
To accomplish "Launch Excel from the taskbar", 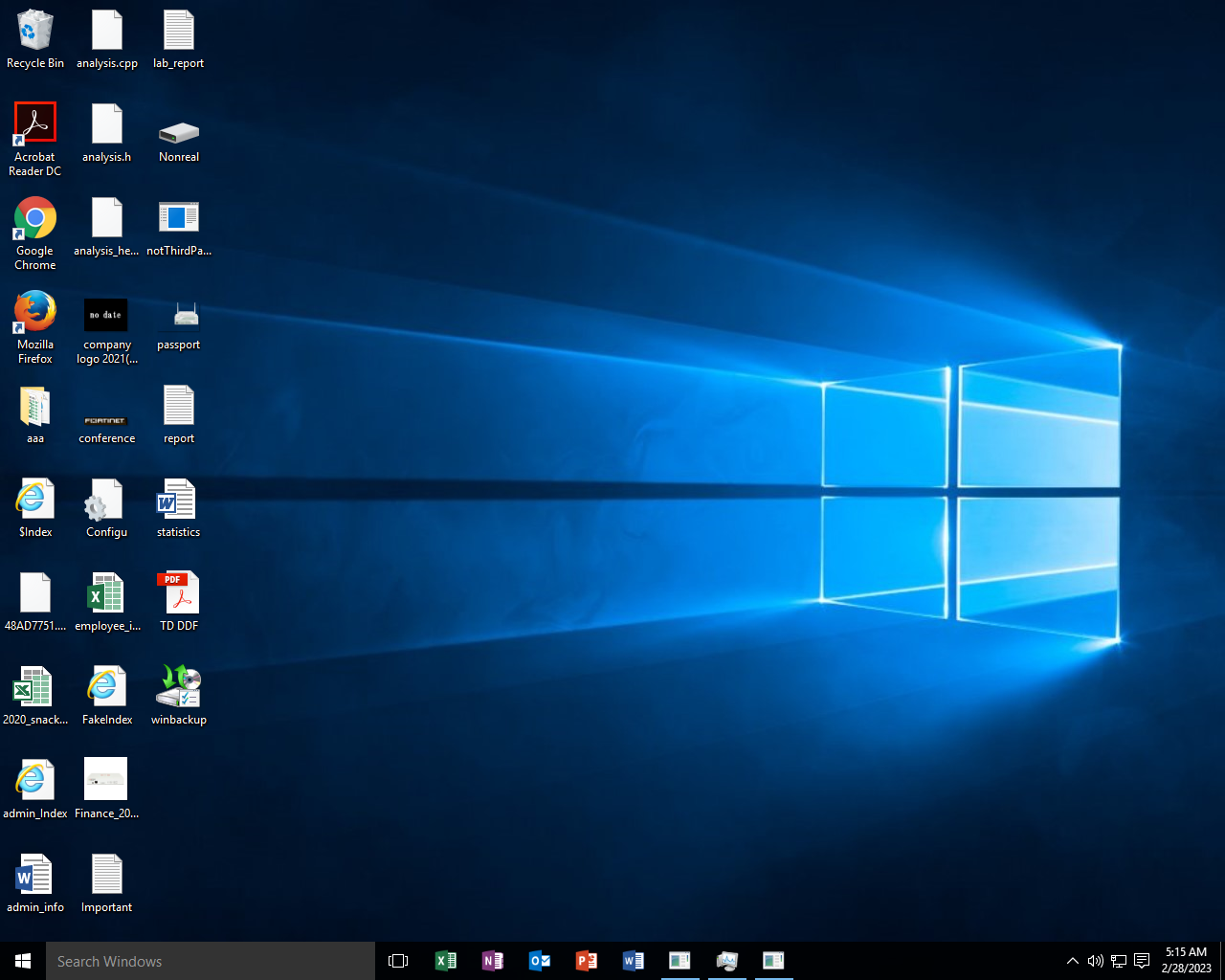I will click(x=446, y=961).
